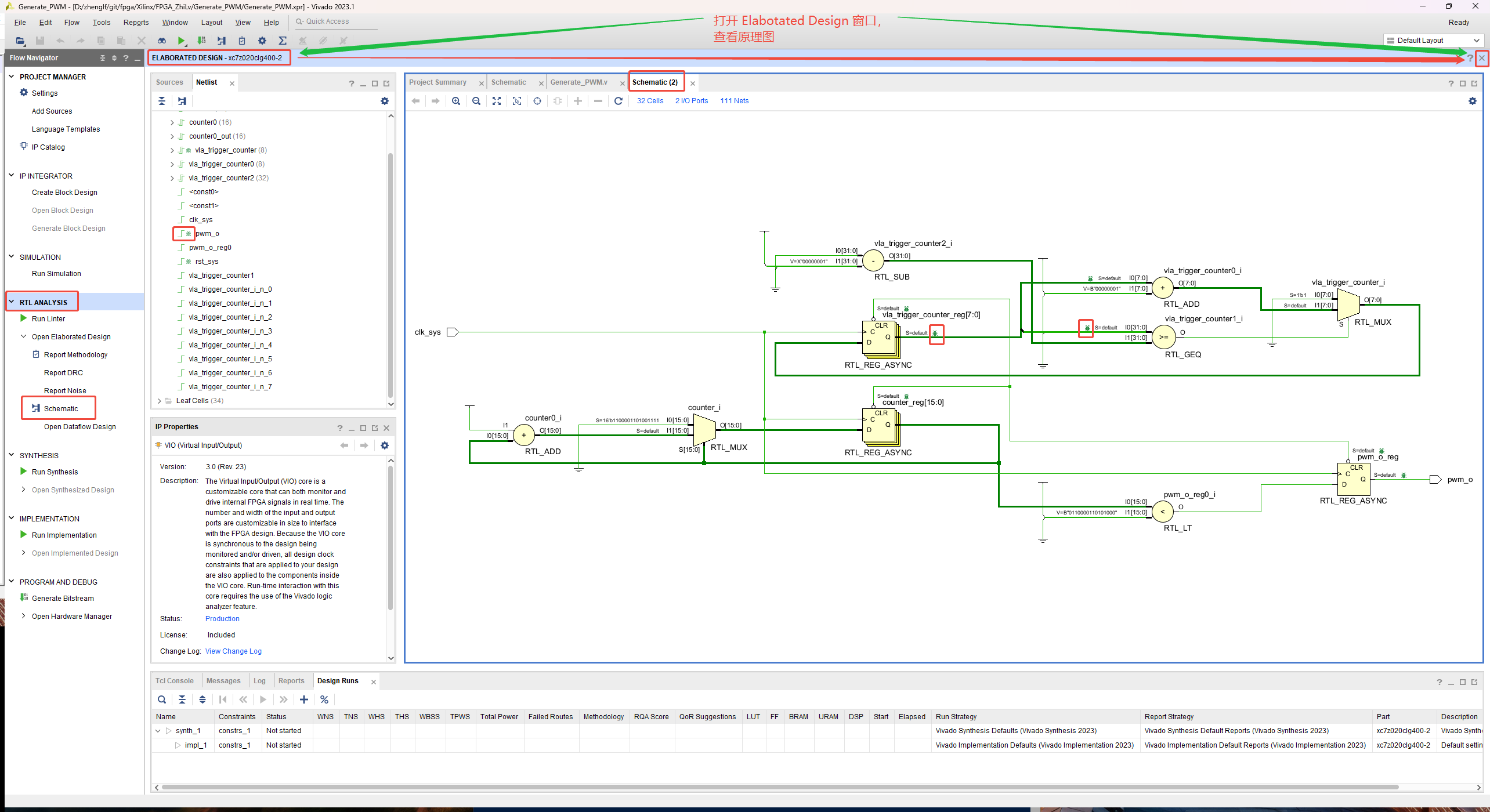Viewport: 1490px width, 812px height.
Task: Expand the counter0_out net bus
Action: (172, 136)
